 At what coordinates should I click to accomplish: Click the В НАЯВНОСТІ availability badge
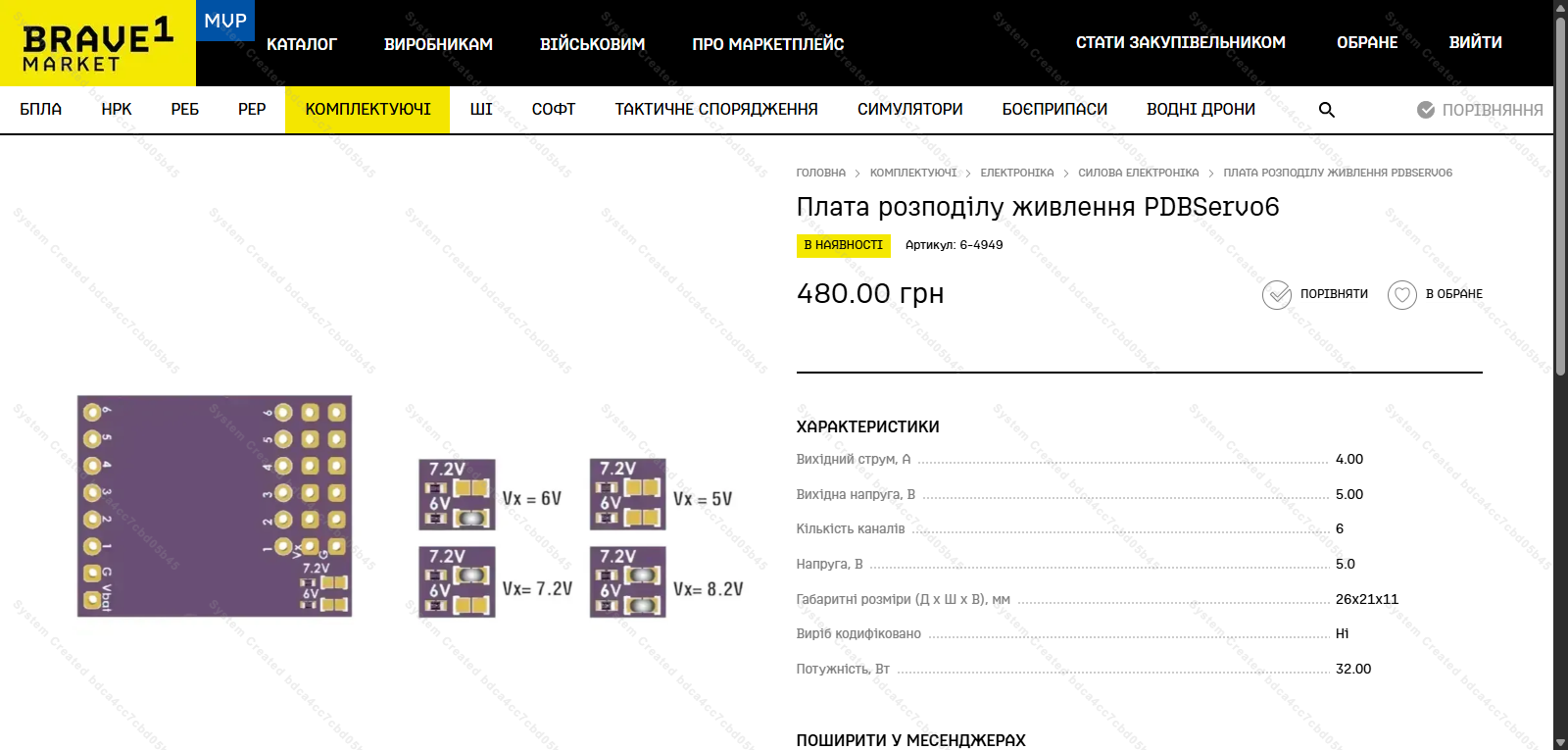click(844, 245)
